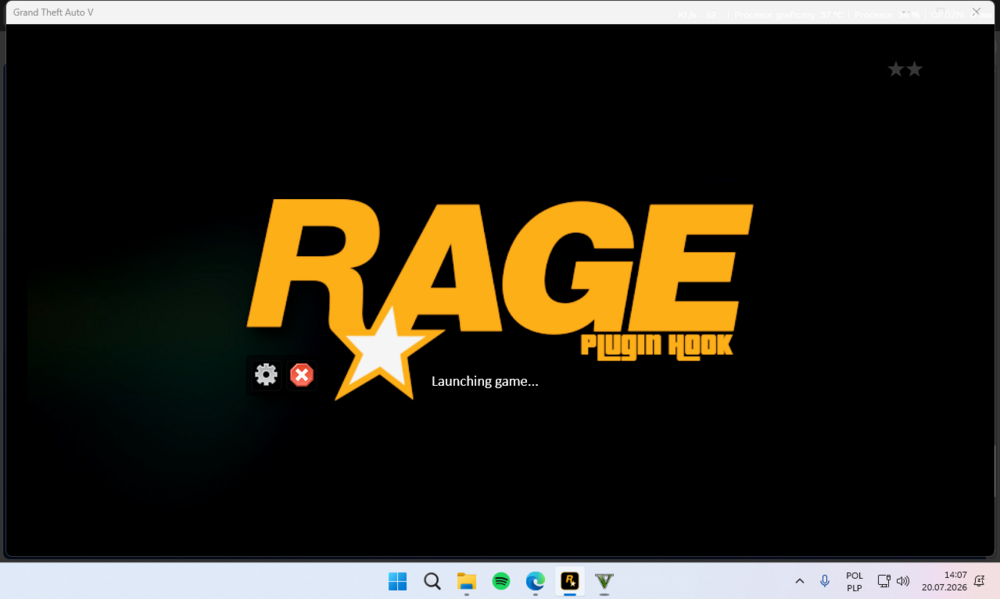Open RAGE Plugin Hook settings gear
The height and width of the screenshot is (599, 1000).
click(266, 374)
